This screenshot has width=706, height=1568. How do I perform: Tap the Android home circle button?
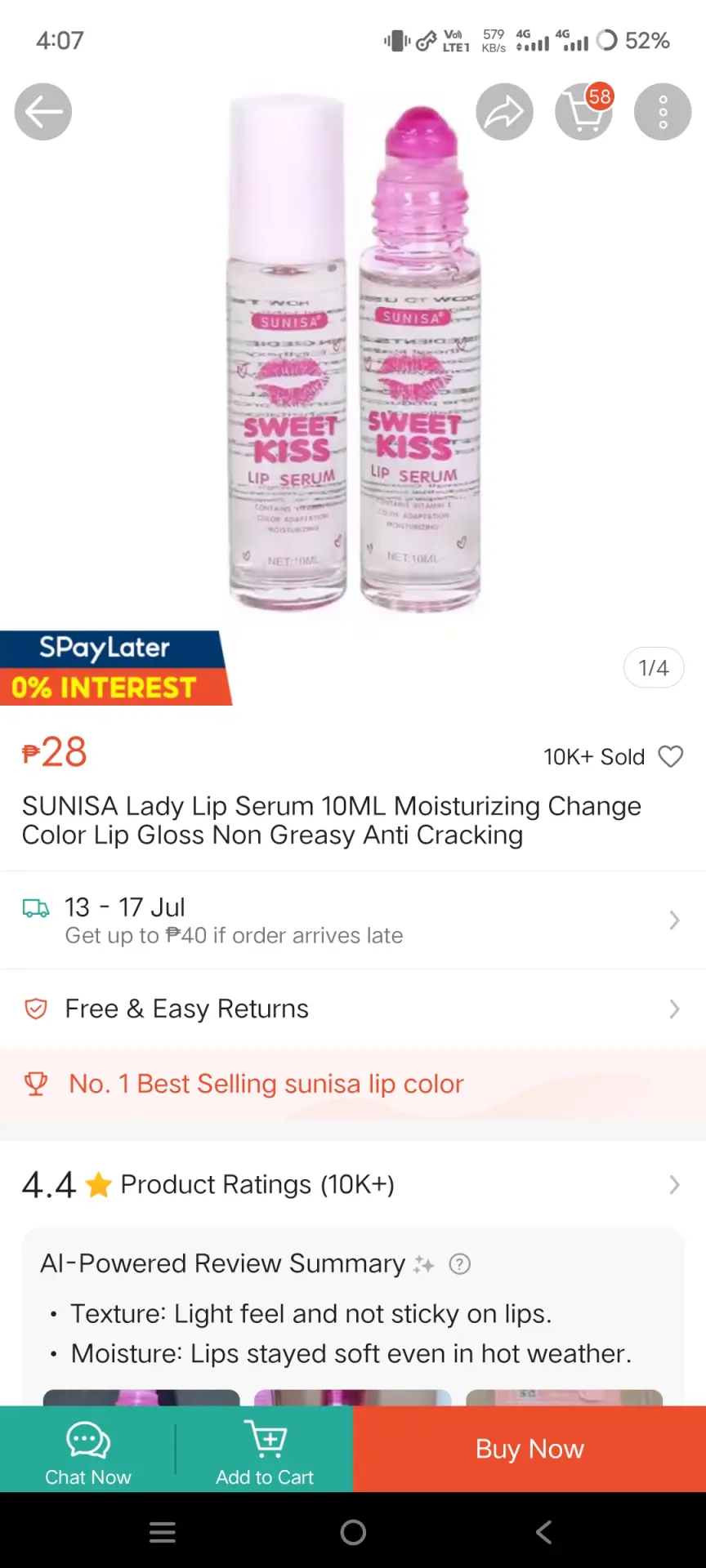353,1532
